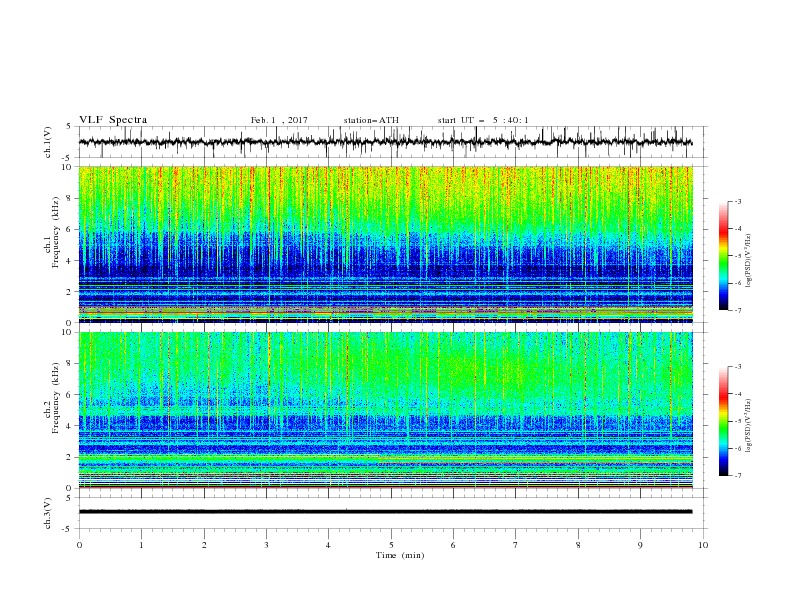Click the ch.1 voltage waveform trace
792x612 pixels.
[385, 142]
